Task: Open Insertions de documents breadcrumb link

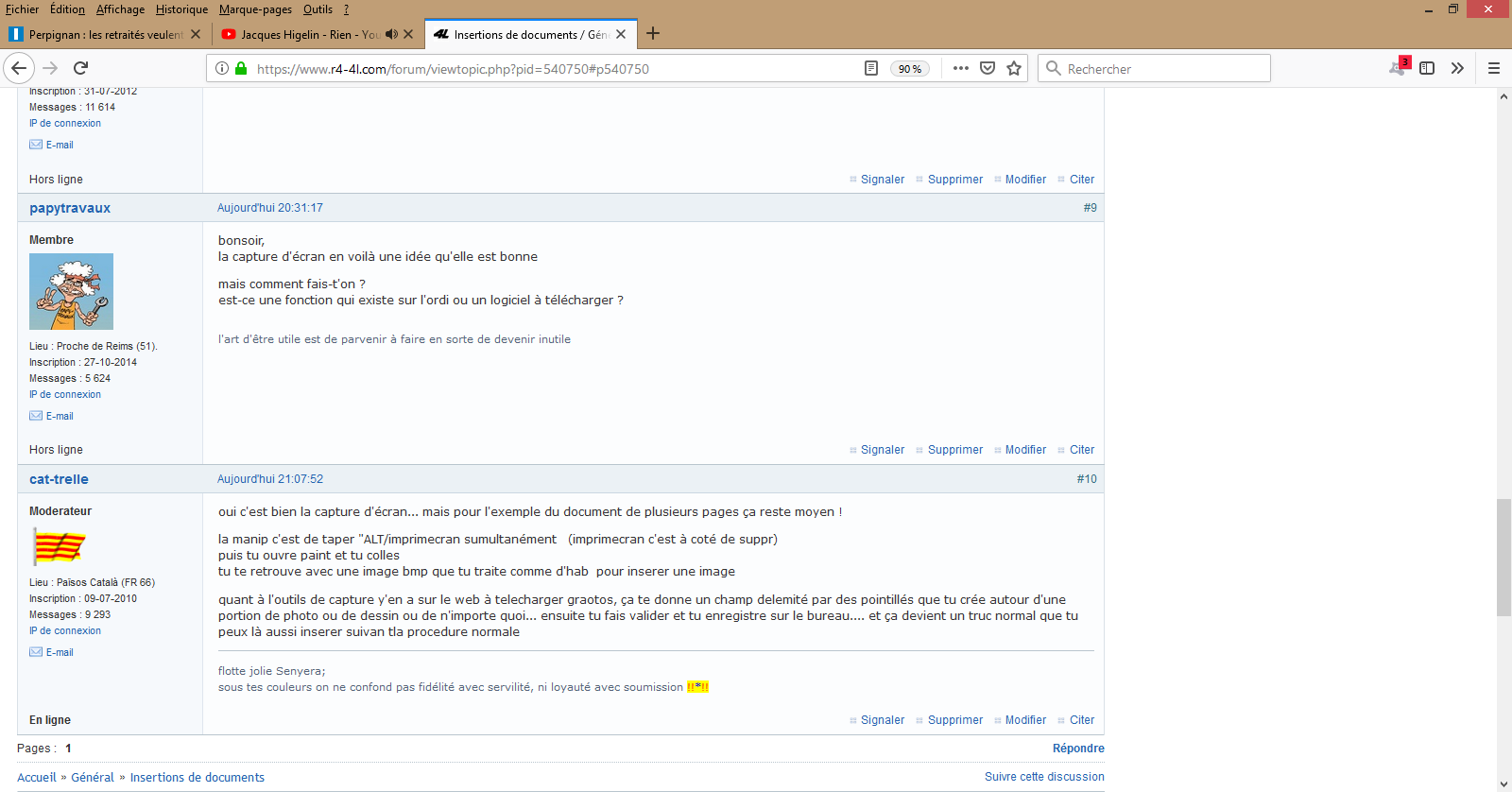Action: point(198,778)
